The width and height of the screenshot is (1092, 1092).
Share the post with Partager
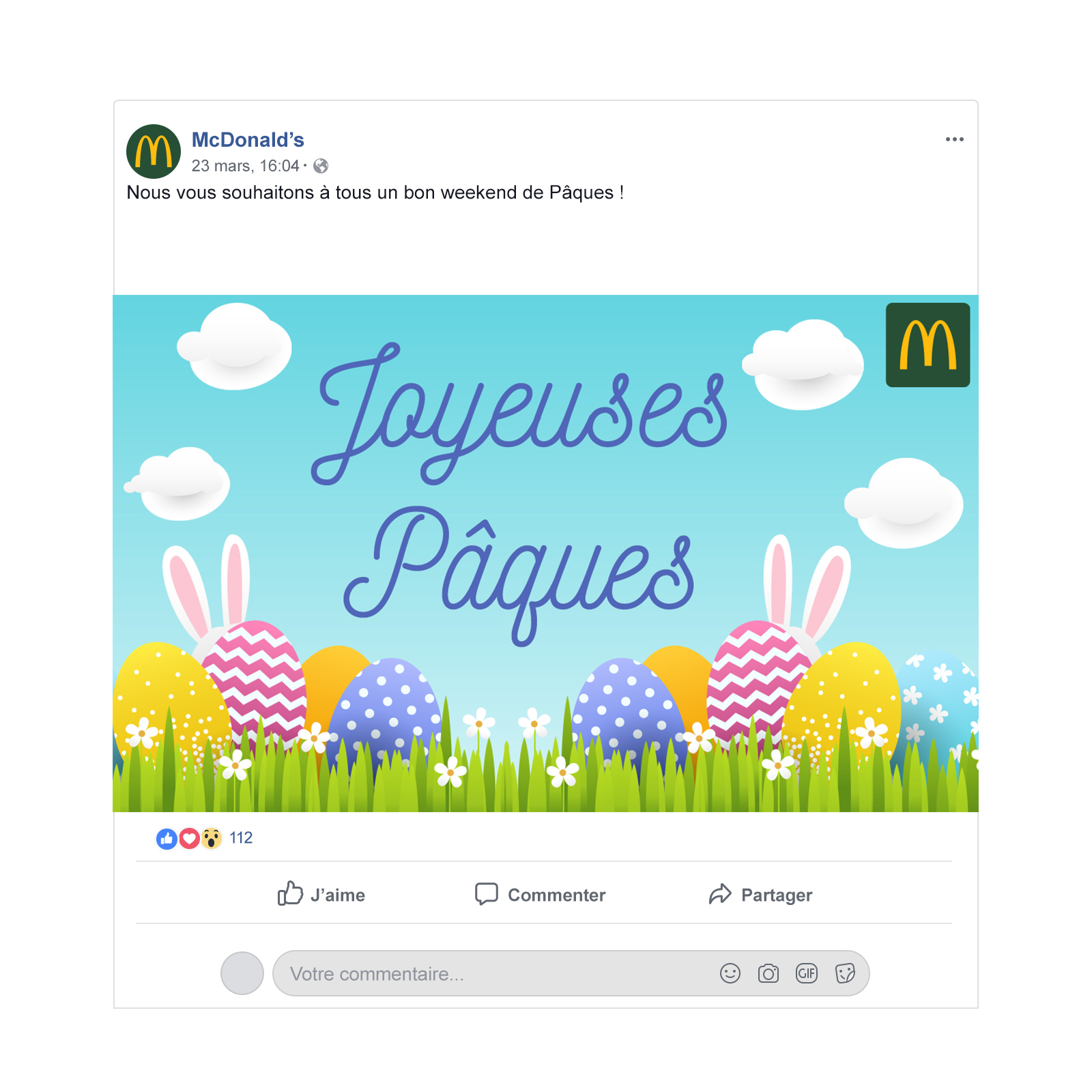[x=760, y=894]
